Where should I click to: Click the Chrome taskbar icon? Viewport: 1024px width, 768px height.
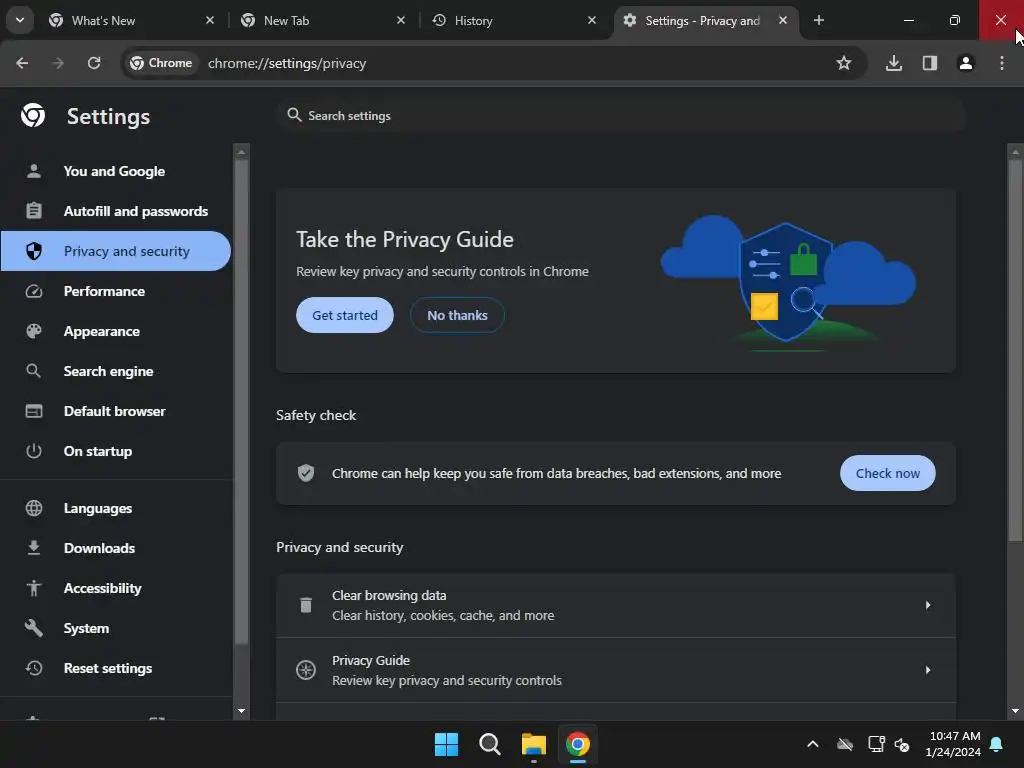(x=577, y=744)
